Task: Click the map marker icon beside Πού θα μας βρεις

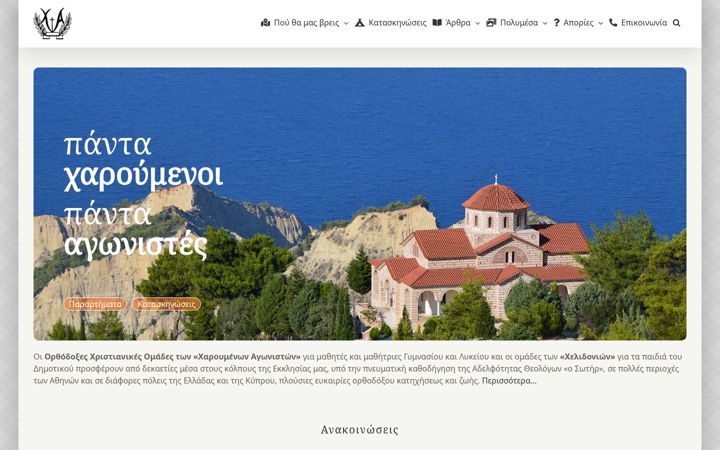Action: (265, 22)
